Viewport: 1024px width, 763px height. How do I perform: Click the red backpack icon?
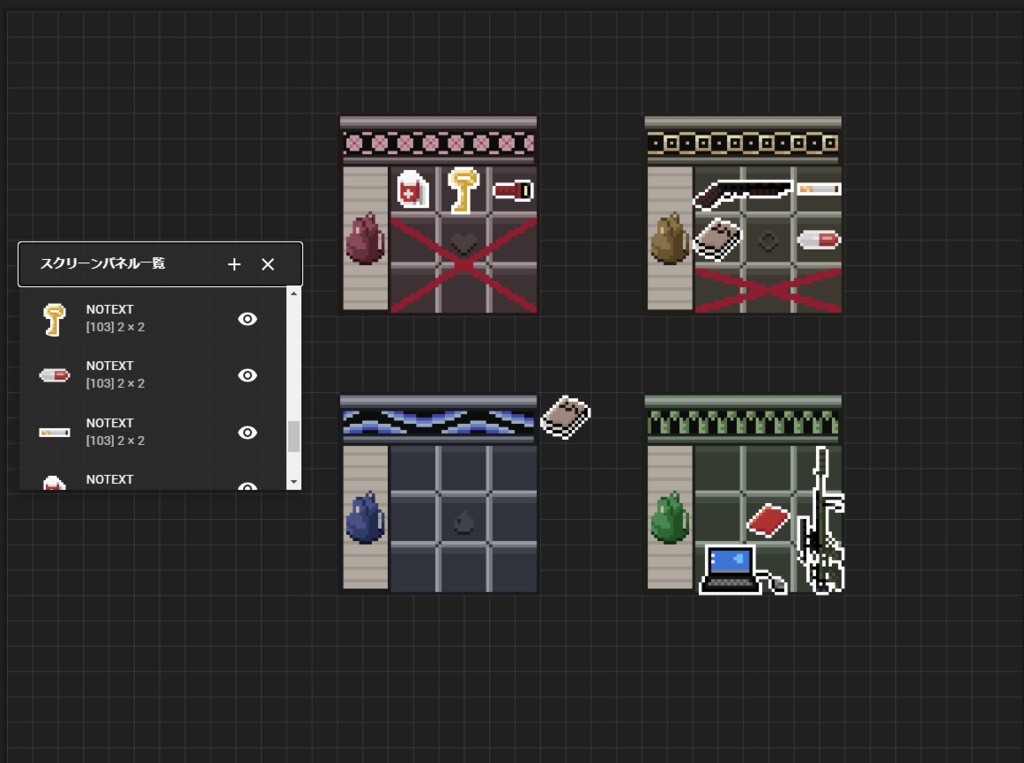click(365, 238)
